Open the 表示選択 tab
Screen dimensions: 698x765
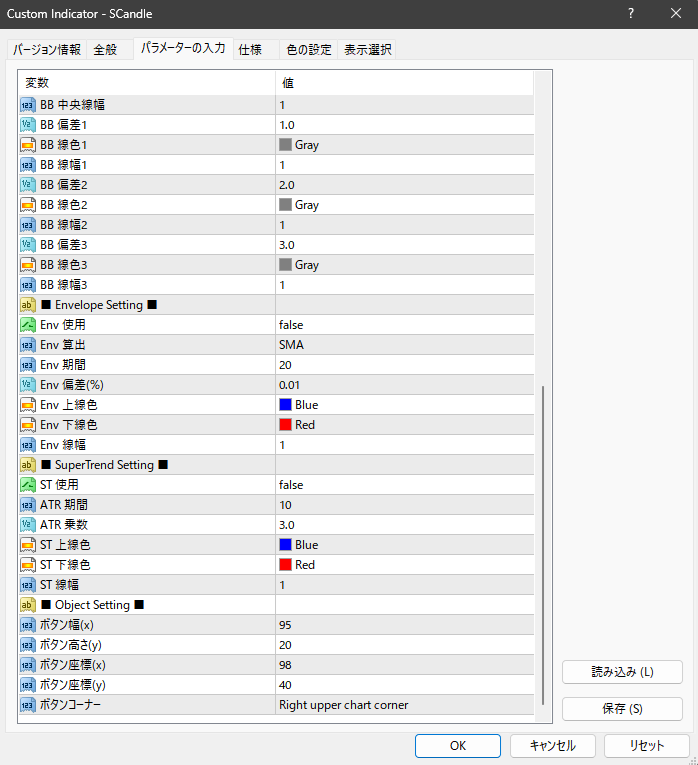(x=367, y=50)
